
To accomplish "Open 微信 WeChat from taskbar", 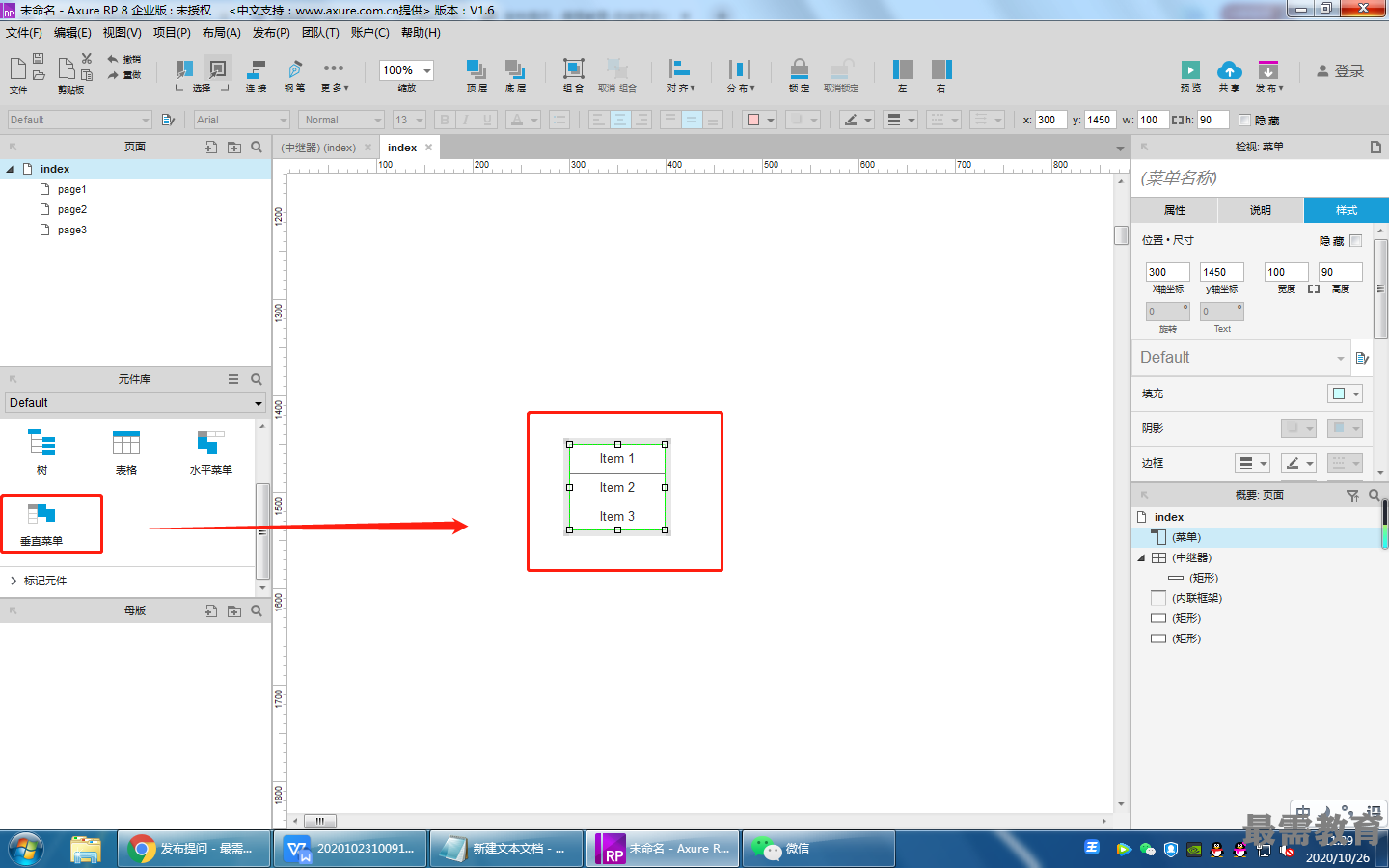I will click(x=819, y=849).
